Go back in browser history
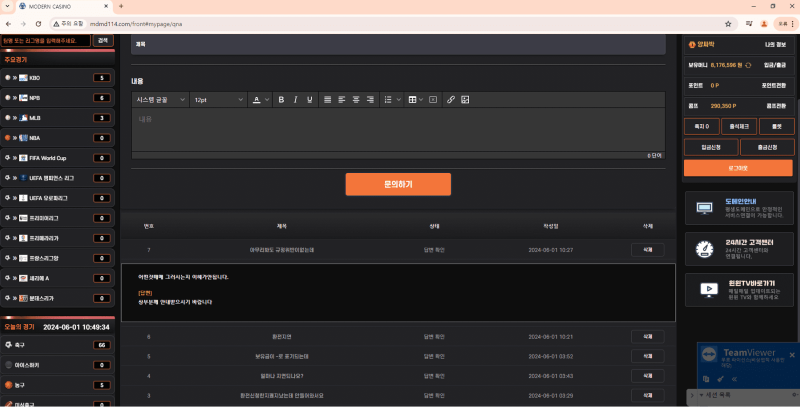 9,24
